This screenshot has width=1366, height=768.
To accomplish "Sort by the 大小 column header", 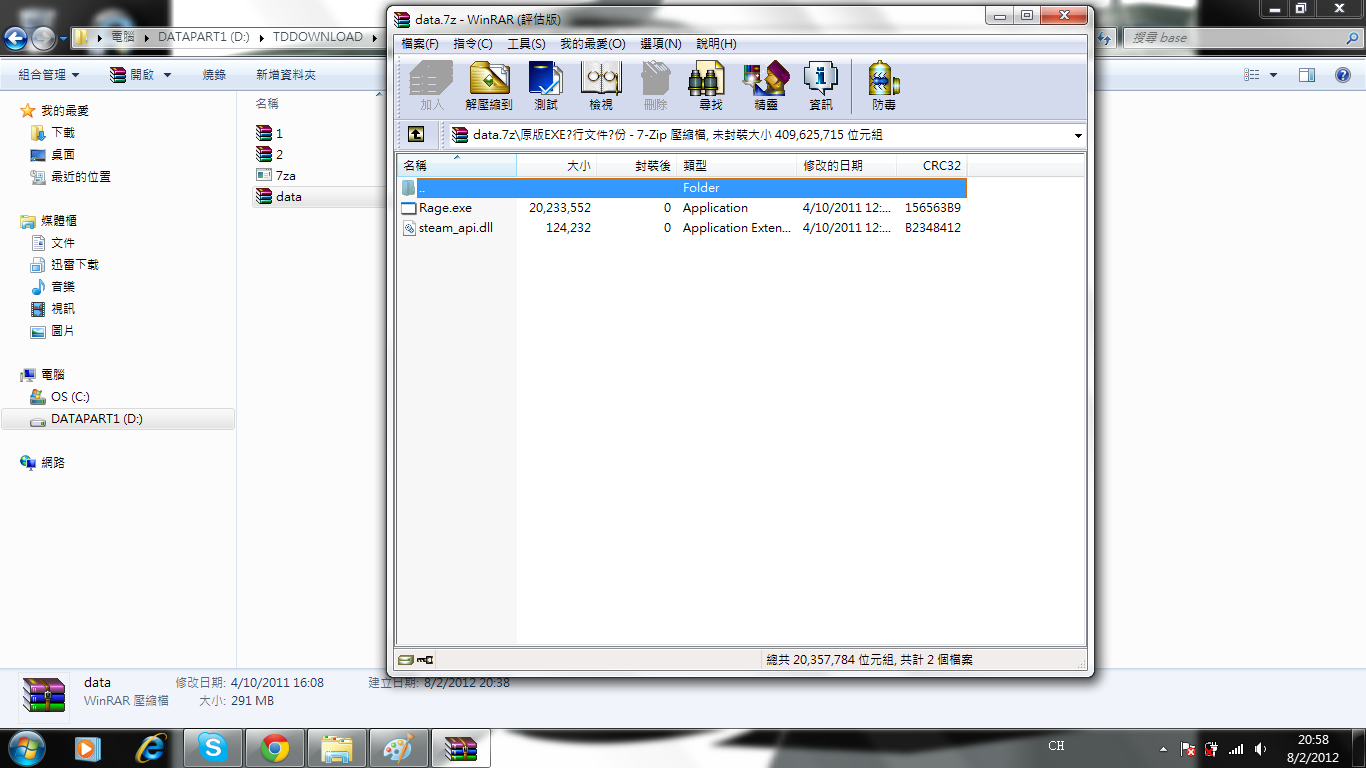I will point(557,166).
